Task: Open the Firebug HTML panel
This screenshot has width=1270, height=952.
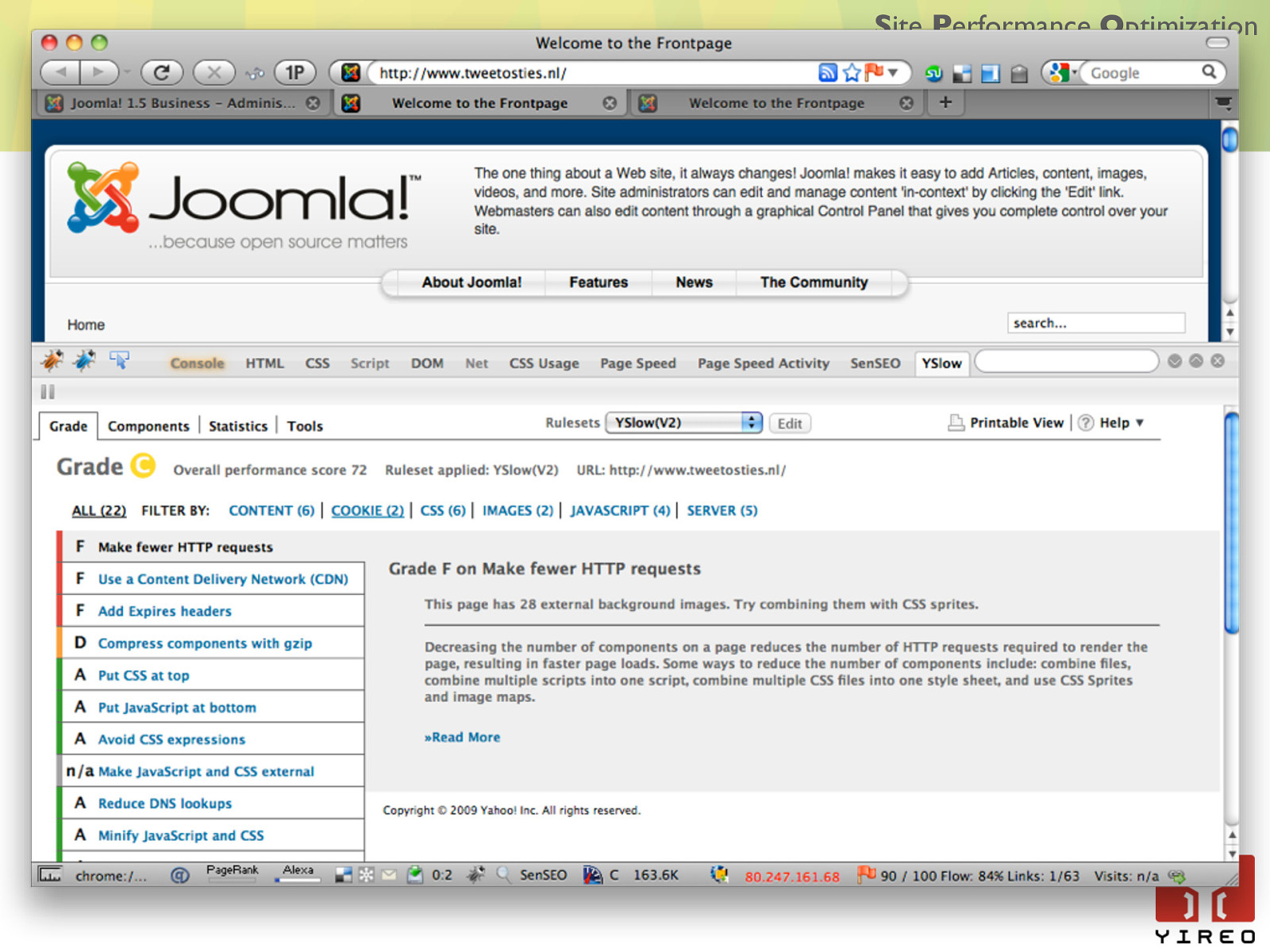Action: [x=264, y=363]
